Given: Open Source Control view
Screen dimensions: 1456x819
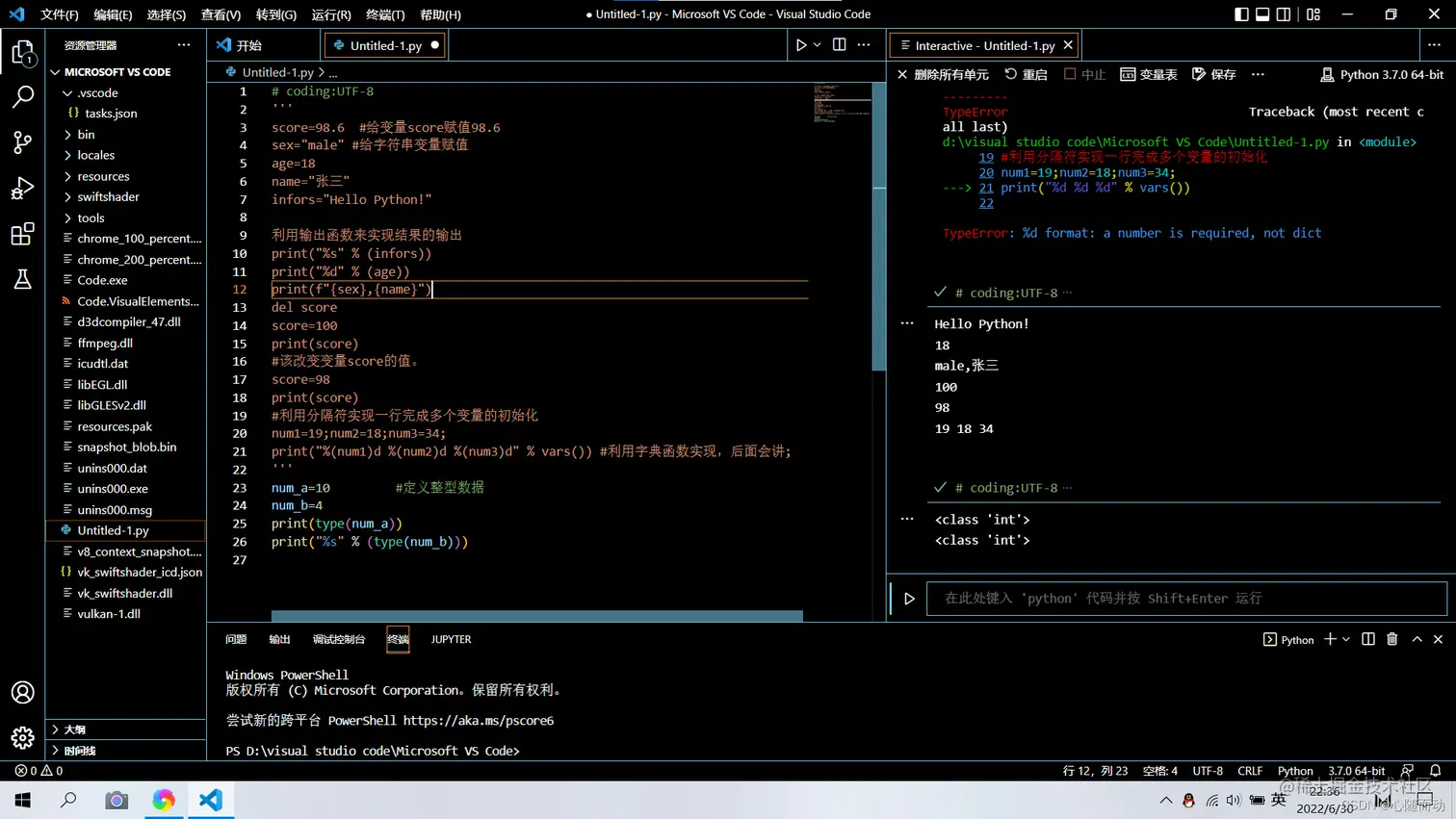Looking at the screenshot, I should tap(22, 142).
